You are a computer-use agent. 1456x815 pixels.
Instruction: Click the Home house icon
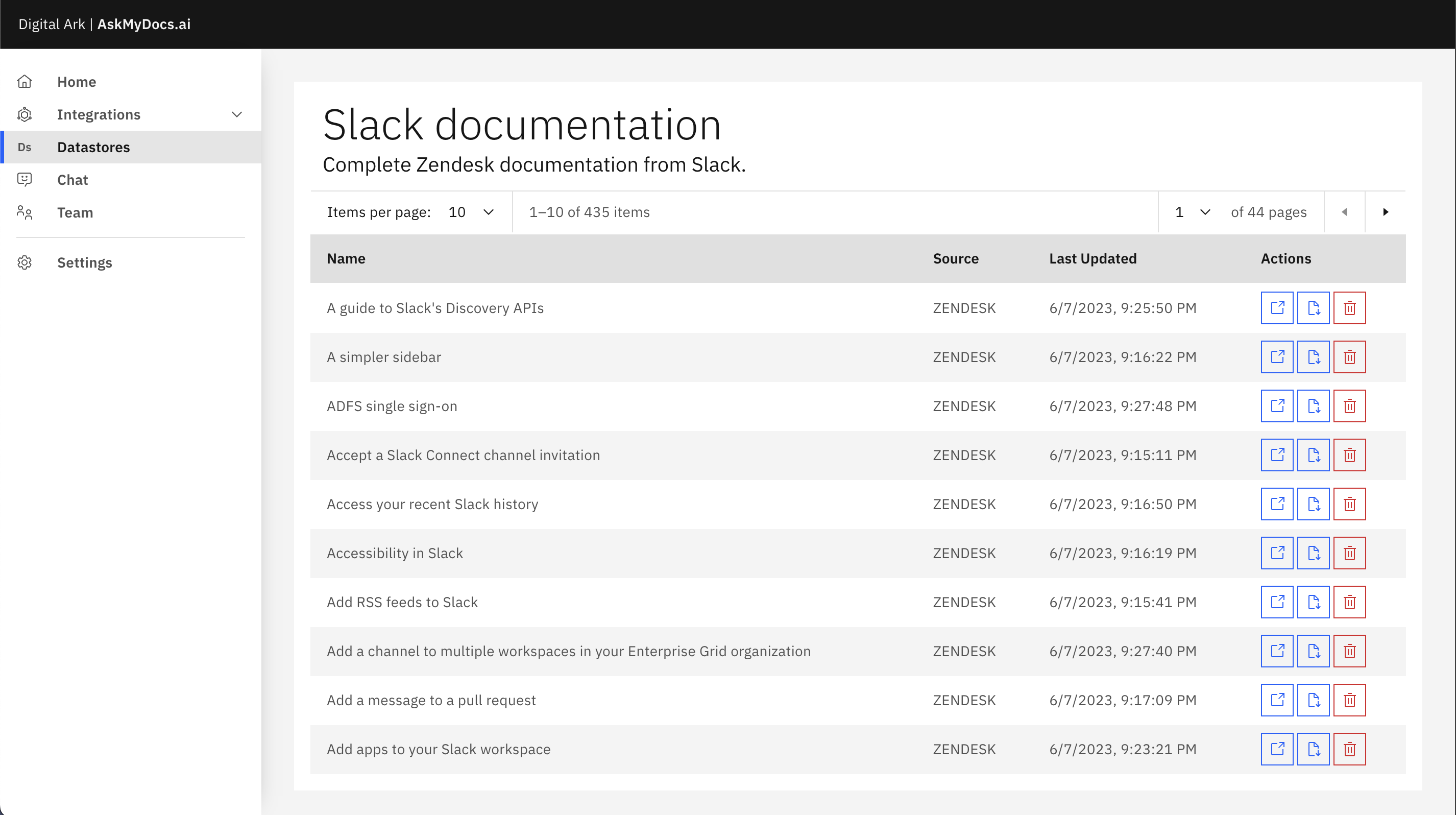click(25, 82)
